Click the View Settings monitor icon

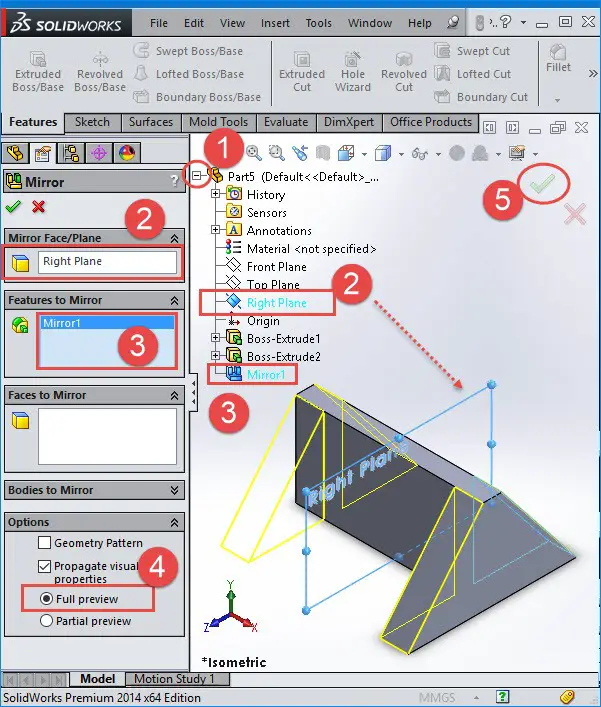pos(517,153)
